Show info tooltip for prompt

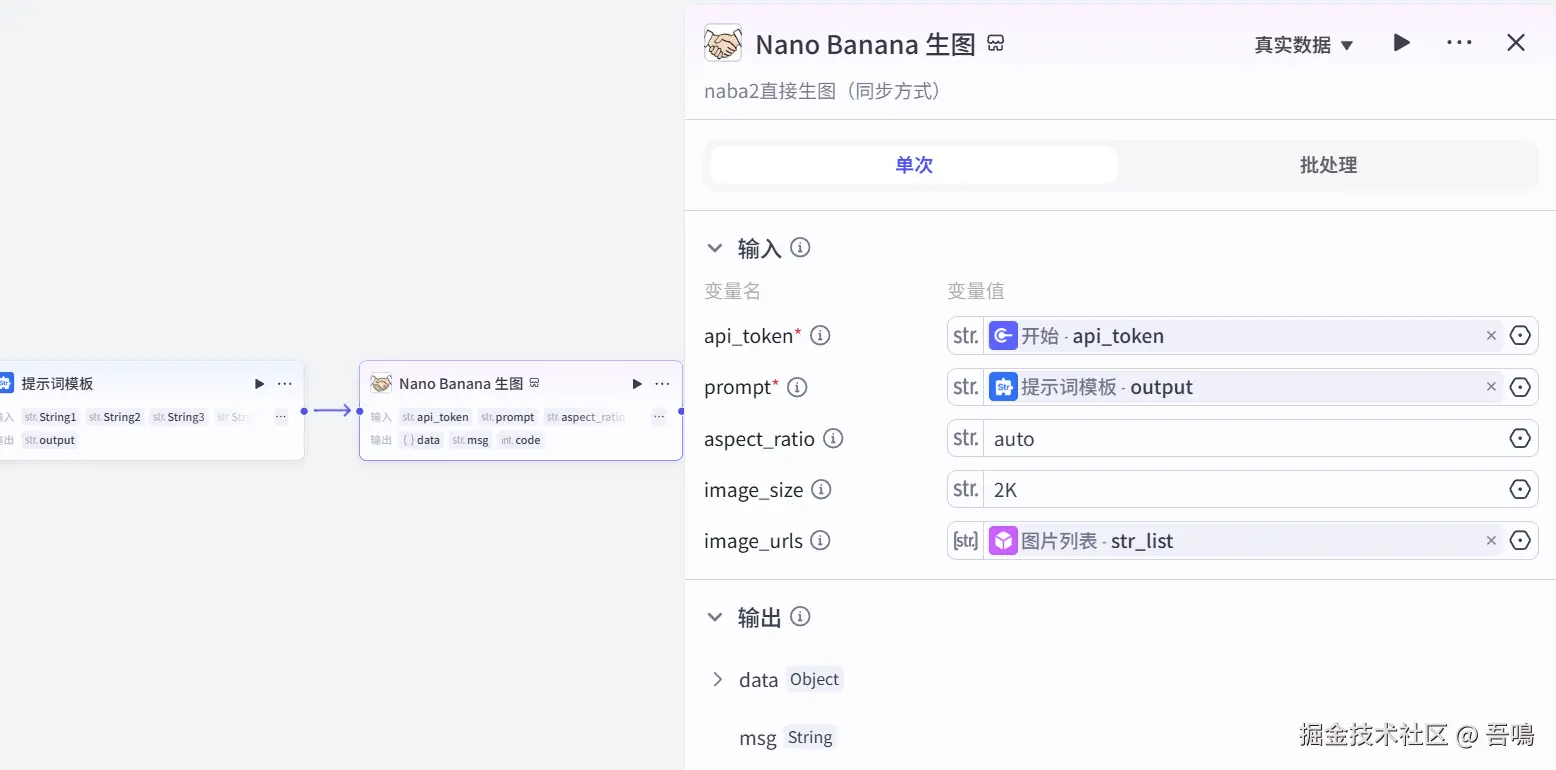(x=797, y=387)
